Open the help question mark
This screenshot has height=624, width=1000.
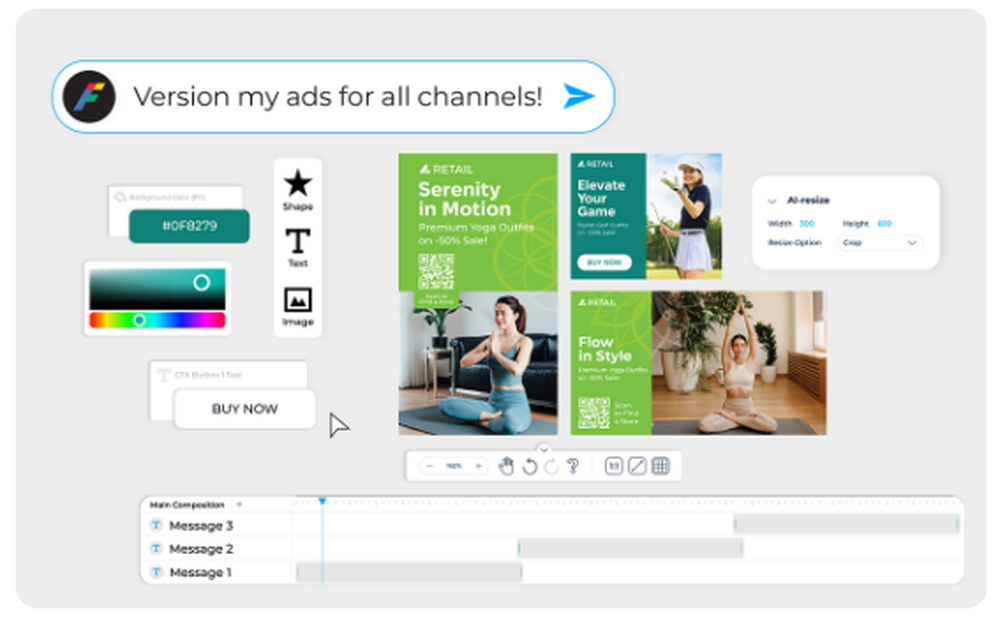573,466
